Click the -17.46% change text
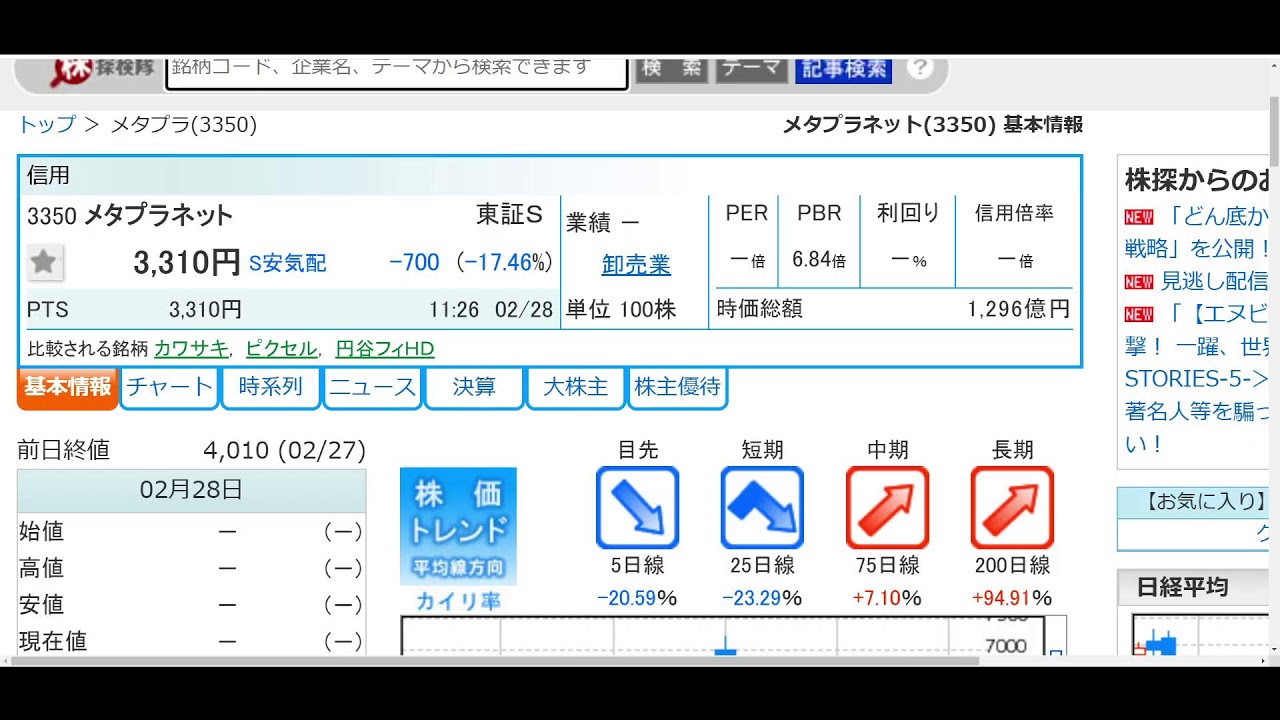The height and width of the screenshot is (720, 1280). [x=504, y=262]
